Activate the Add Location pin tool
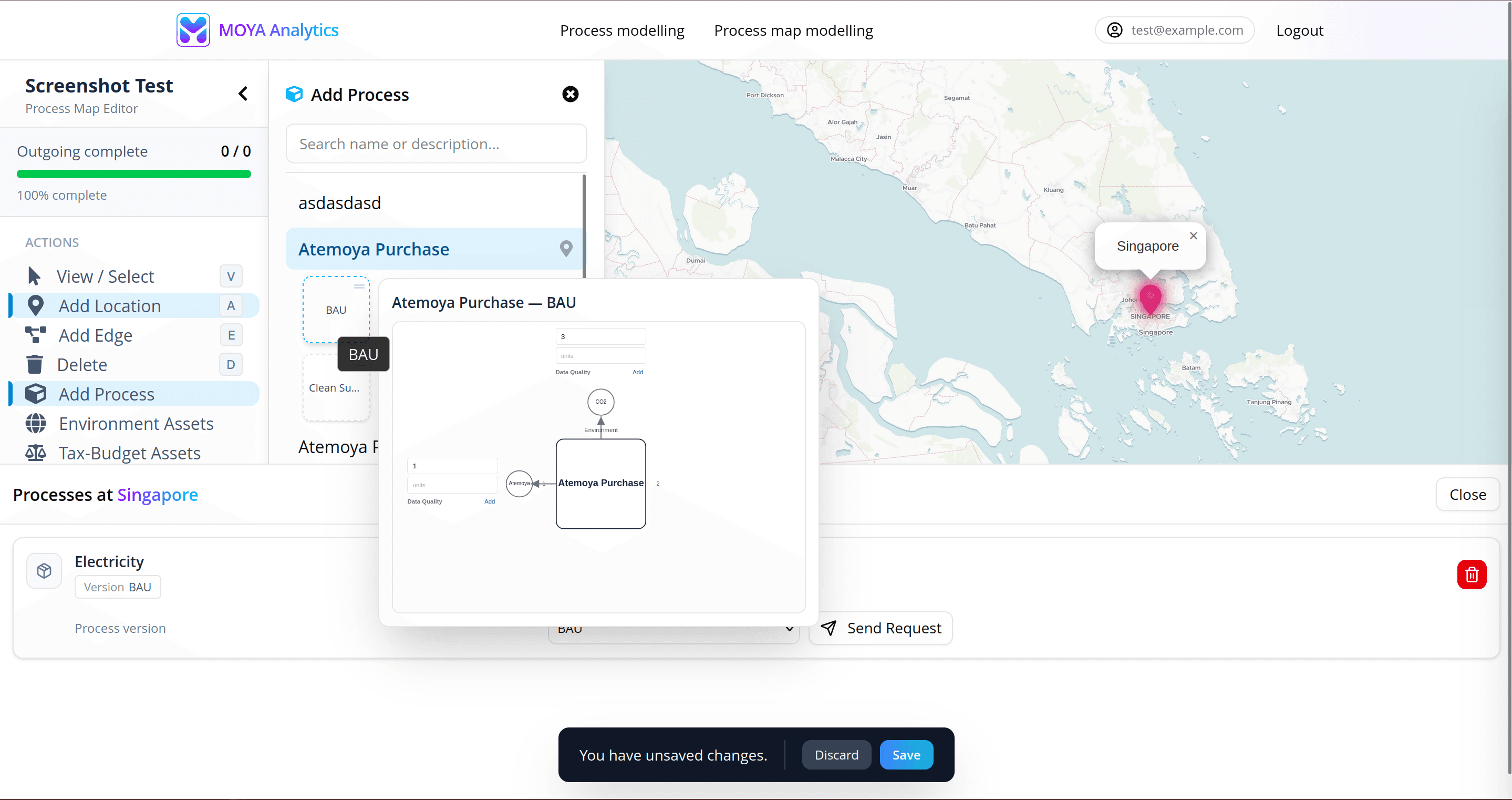The height and width of the screenshot is (800, 1512). [36, 305]
